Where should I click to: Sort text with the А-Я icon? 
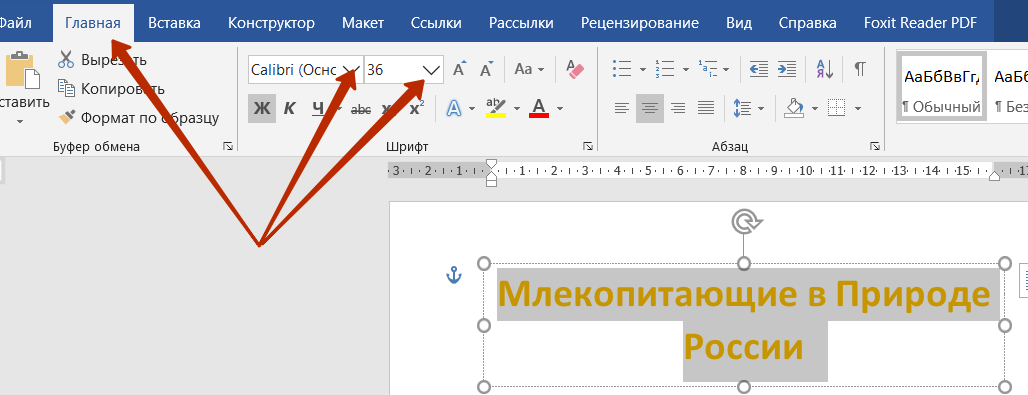[x=824, y=69]
